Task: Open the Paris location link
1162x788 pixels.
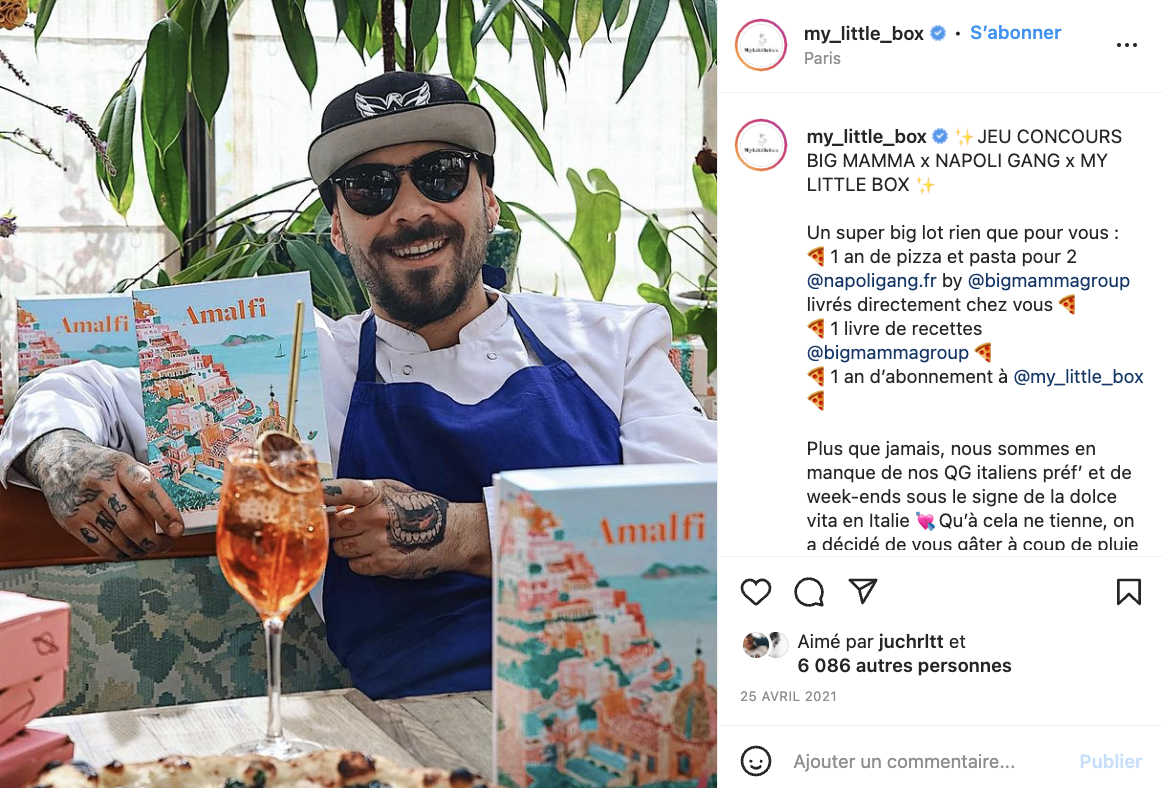Action: click(x=822, y=59)
